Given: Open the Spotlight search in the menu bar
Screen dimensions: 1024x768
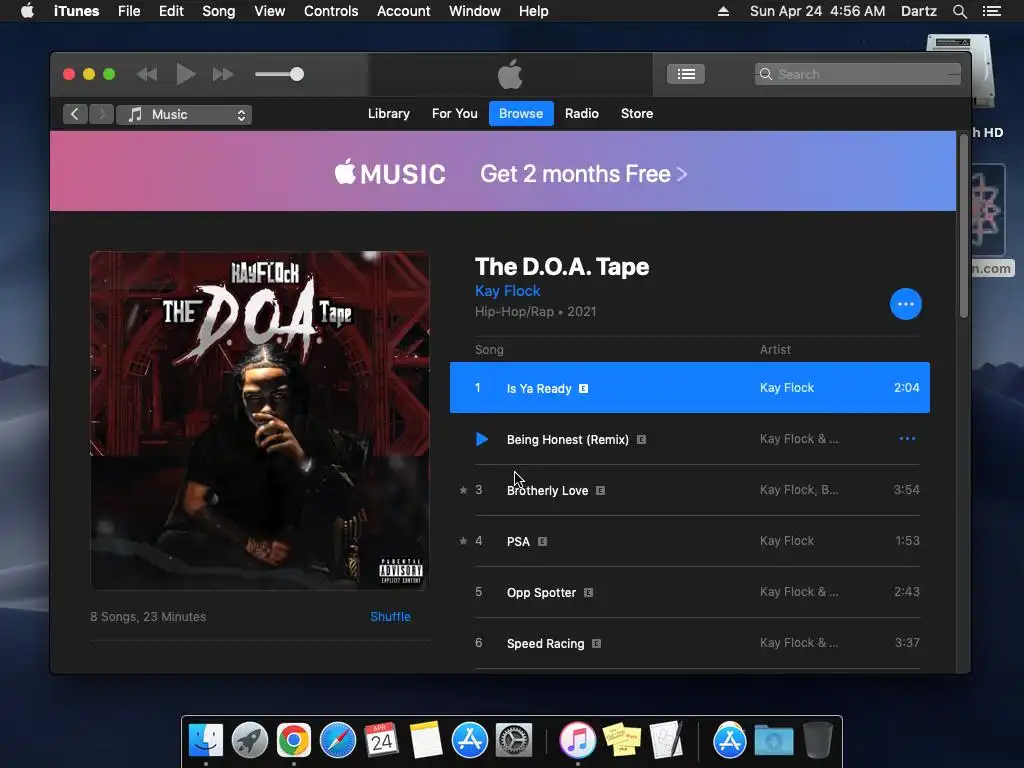Looking at the screenshot, I should [x=959, y=11].
